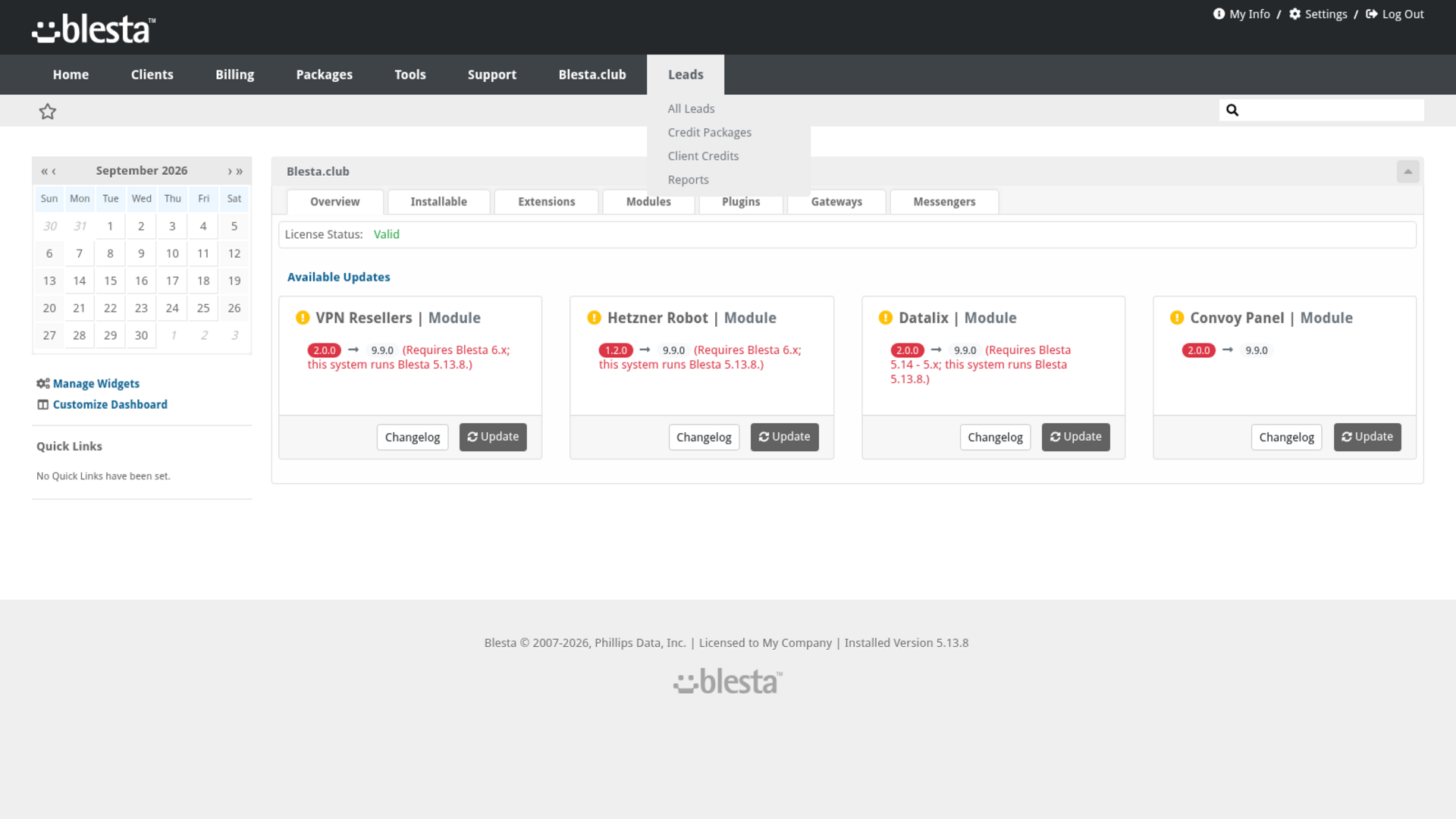Switch to the Gateways tab
Image resolution: width=1456 pixels, height=819 pixels.
click(836, 202)
